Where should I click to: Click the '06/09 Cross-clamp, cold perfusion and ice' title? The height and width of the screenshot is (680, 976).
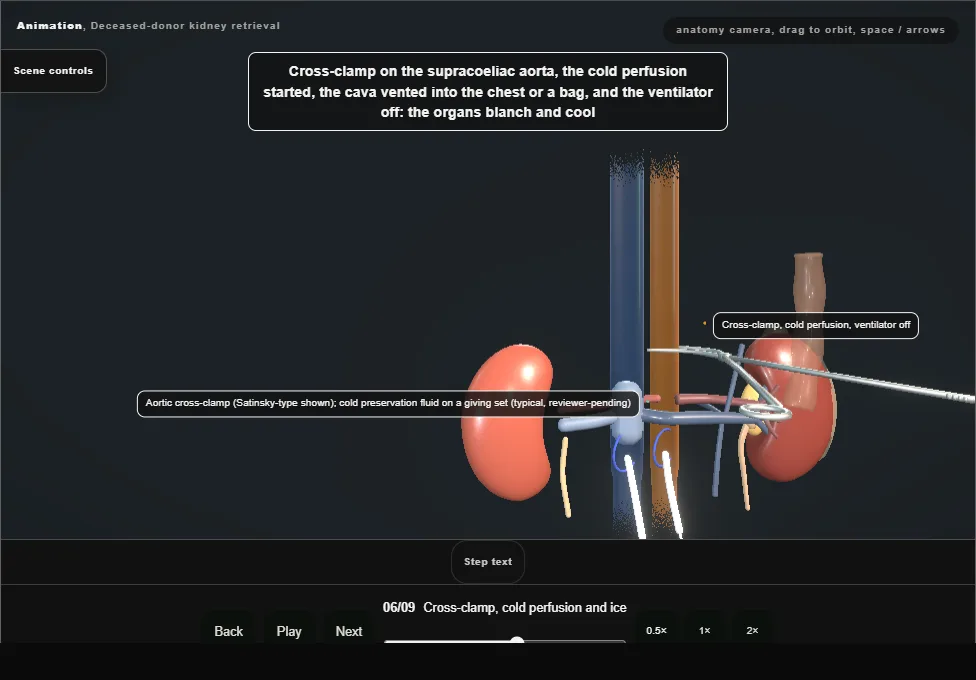[504, 607]
